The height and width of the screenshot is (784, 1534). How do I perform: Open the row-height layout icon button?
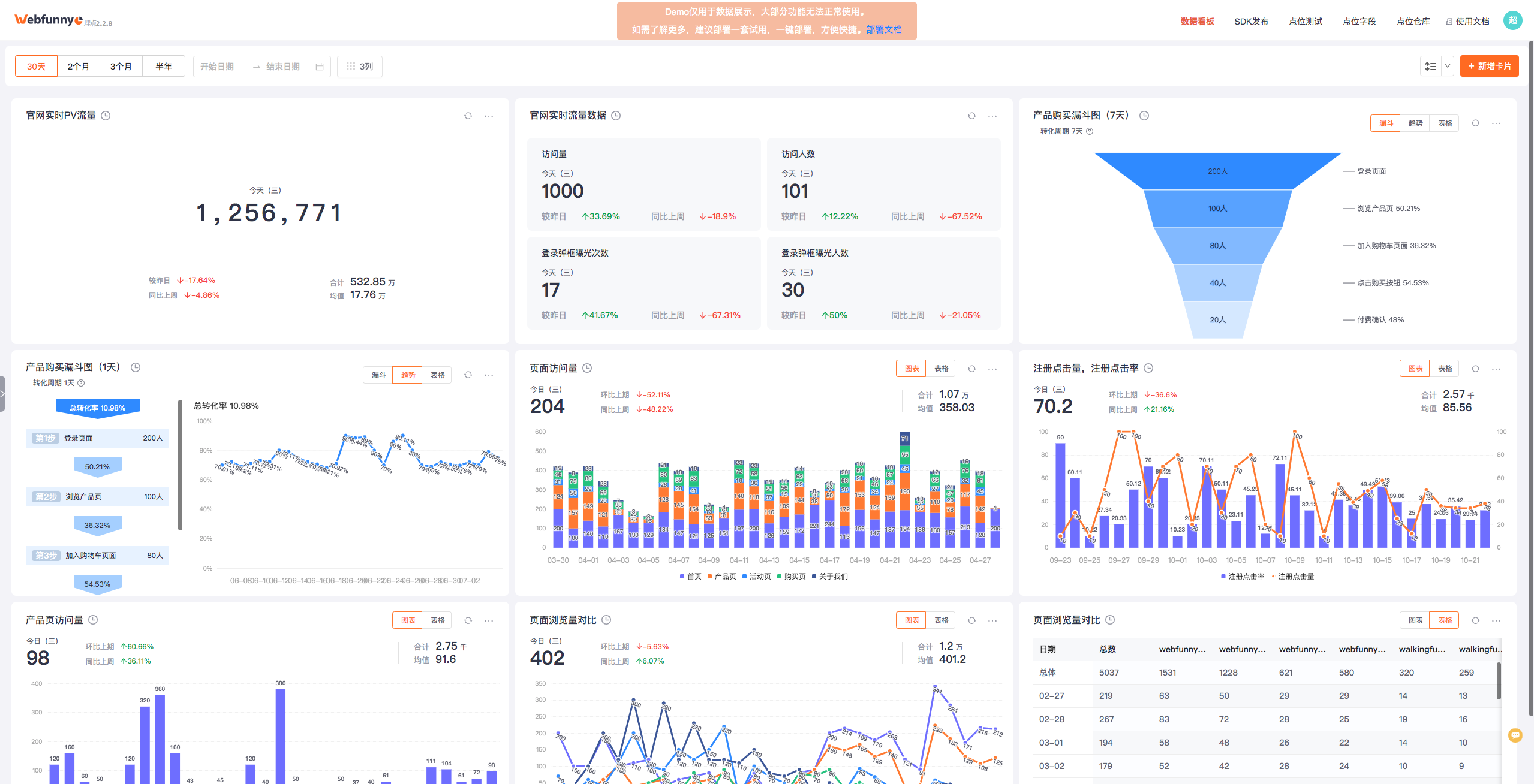click(x=1430, y=67)
